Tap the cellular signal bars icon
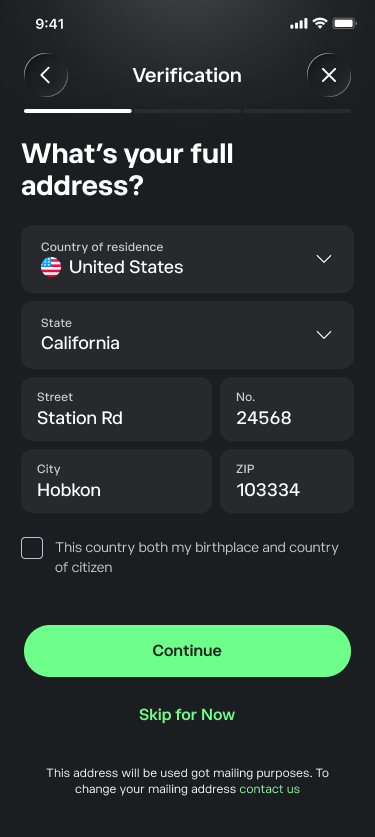Viewport: 375px width, 837px height. pos(299,23)
